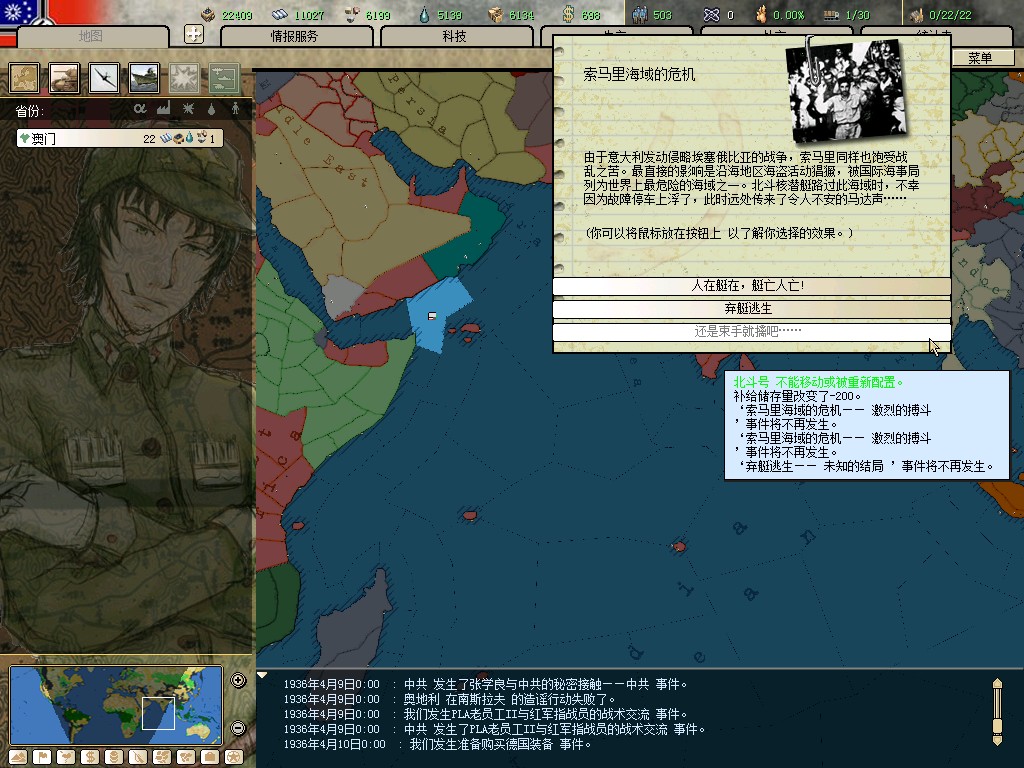The image size is (1024, 768).
Task: Select terrain map mode mountain icon
Action: [18, 758]
